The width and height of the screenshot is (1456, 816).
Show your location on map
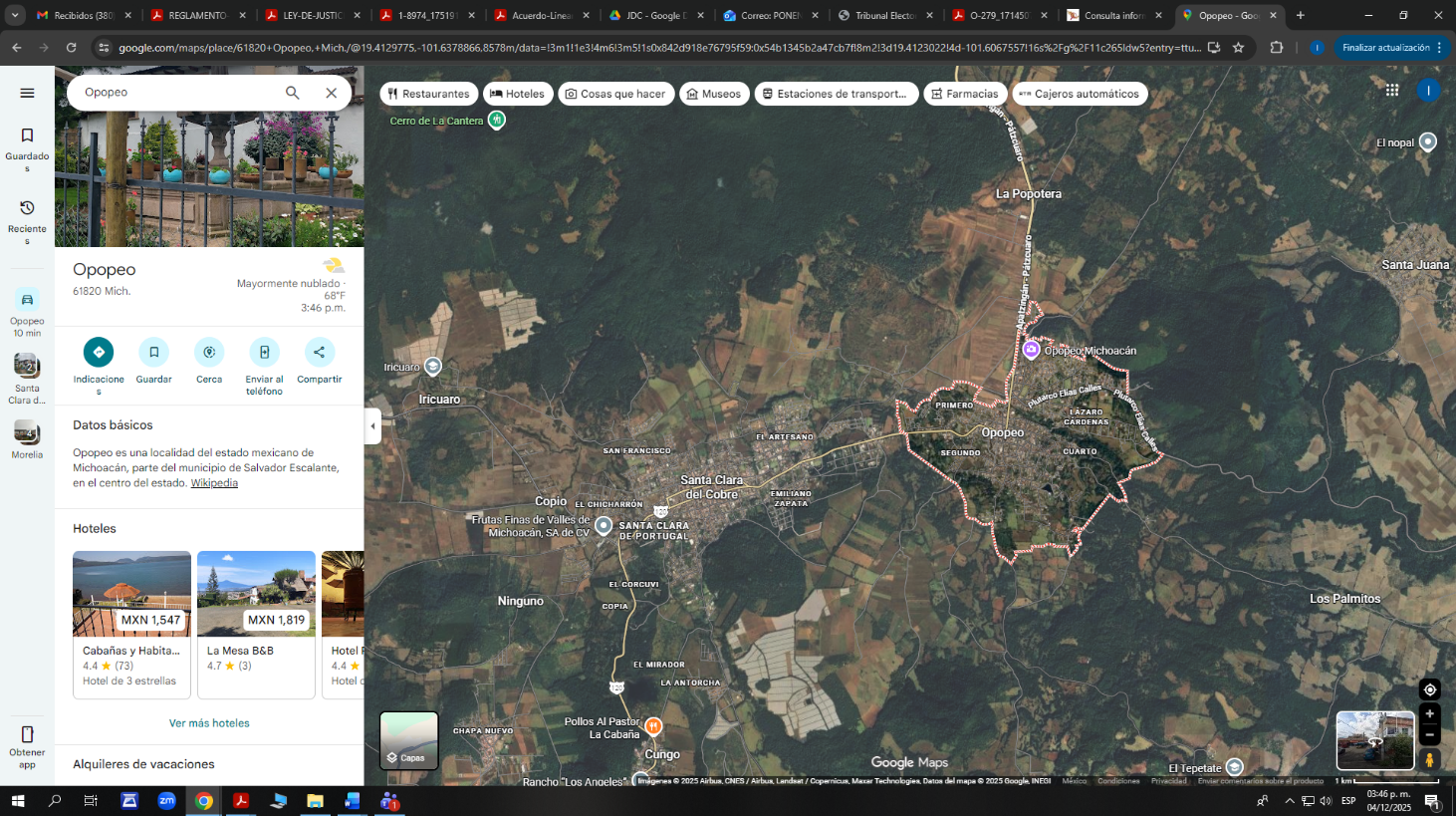1429,689
